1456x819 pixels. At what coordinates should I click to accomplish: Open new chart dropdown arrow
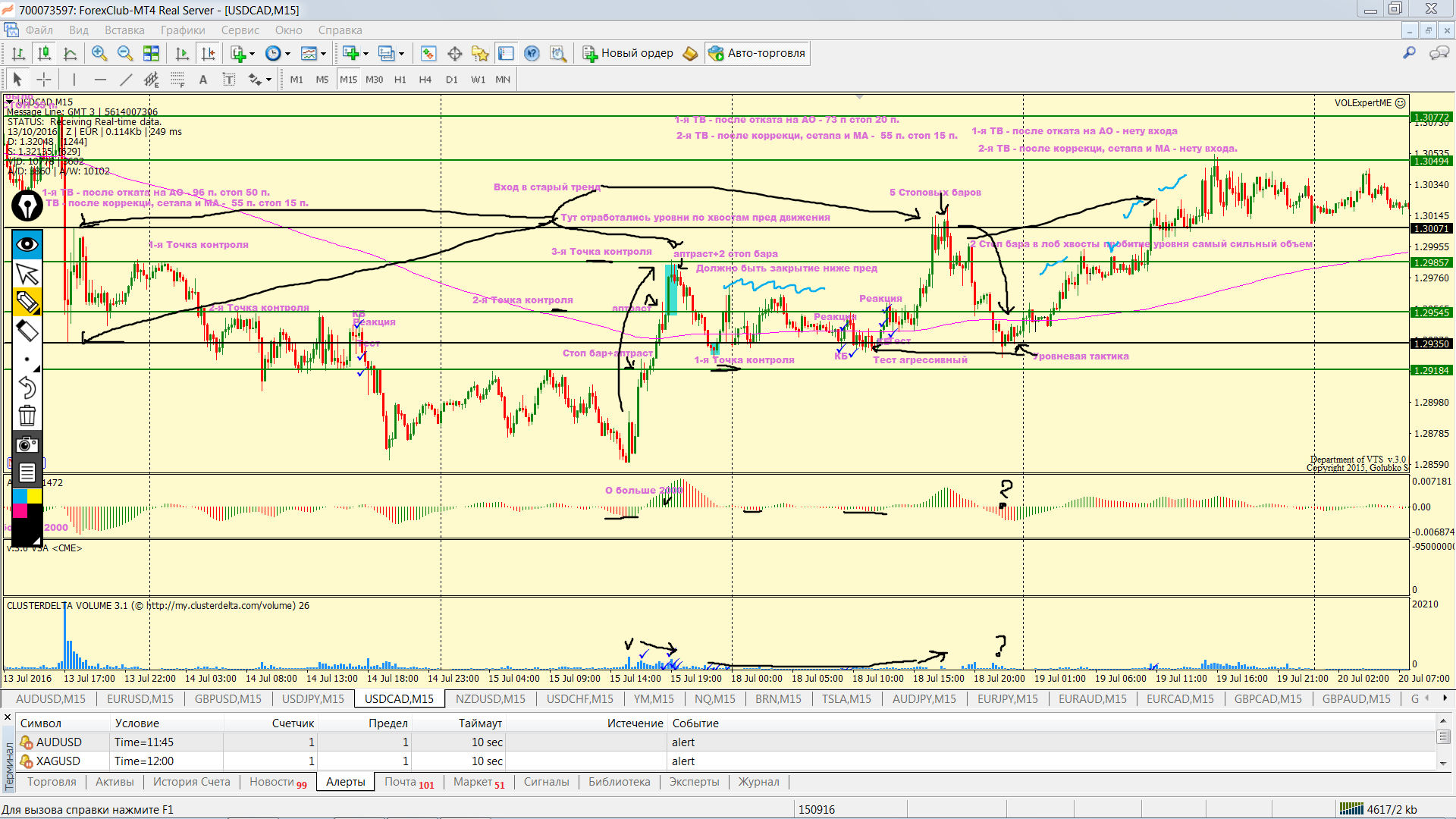pyautogui.click(x=366, y=53)
